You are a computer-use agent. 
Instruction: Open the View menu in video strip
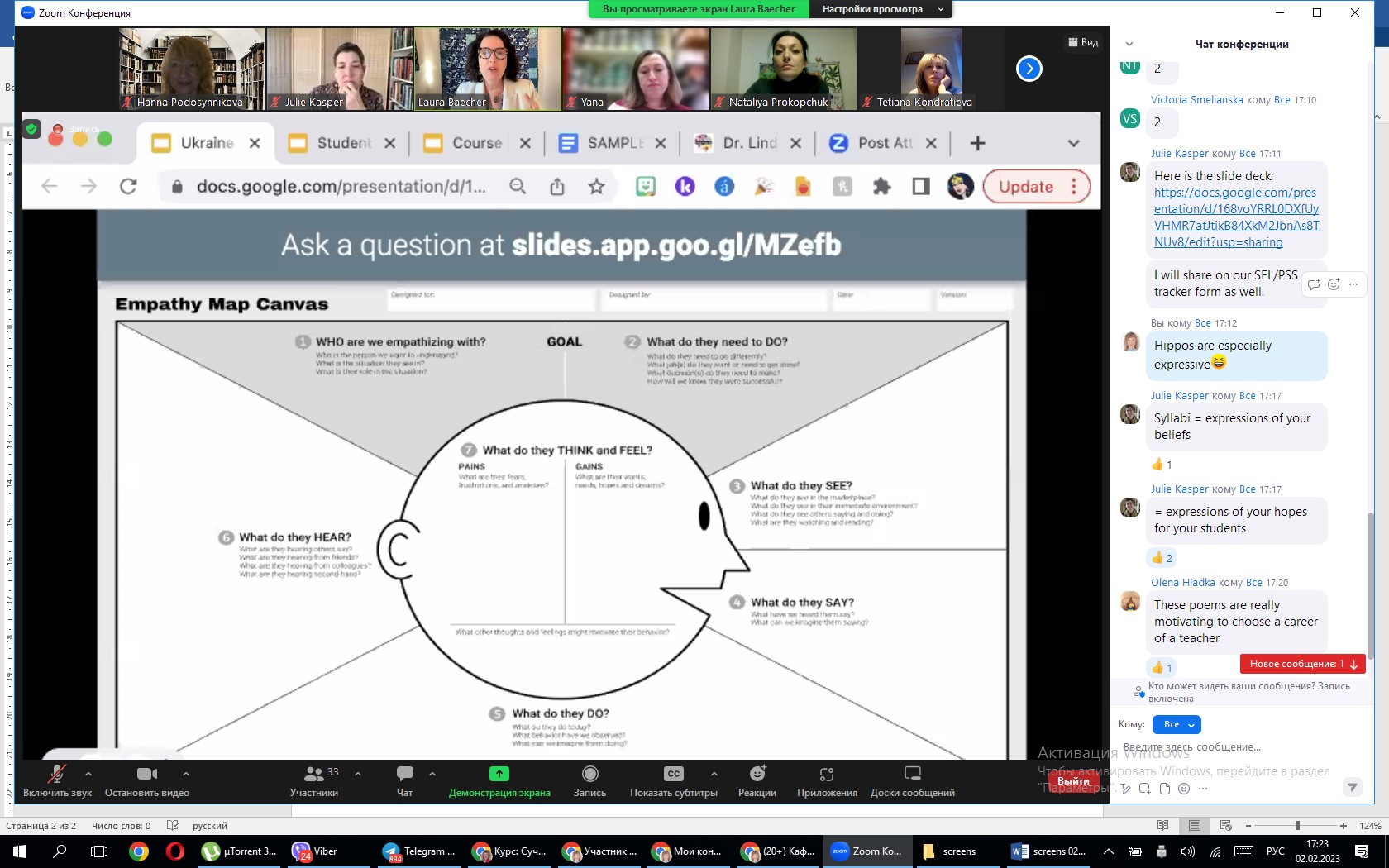pyautogui.click(x=1083, y=42)
